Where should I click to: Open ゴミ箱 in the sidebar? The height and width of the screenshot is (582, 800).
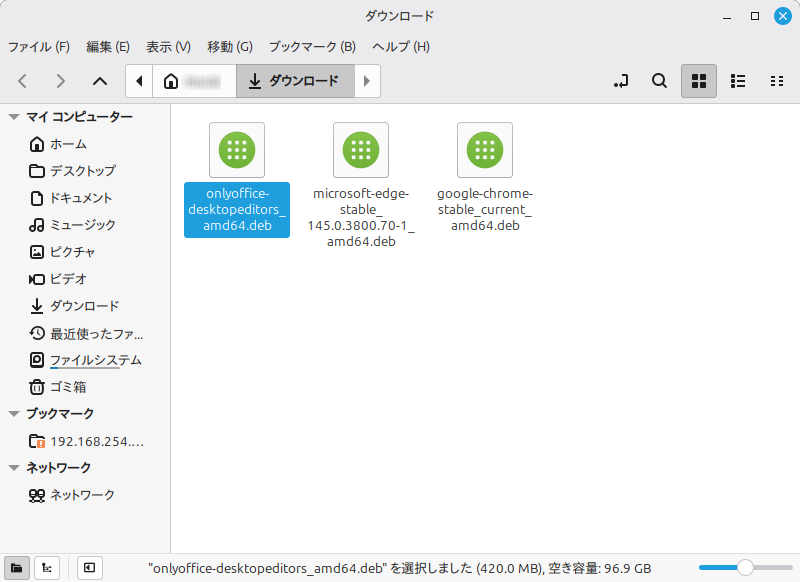click(x=67, y=386)
